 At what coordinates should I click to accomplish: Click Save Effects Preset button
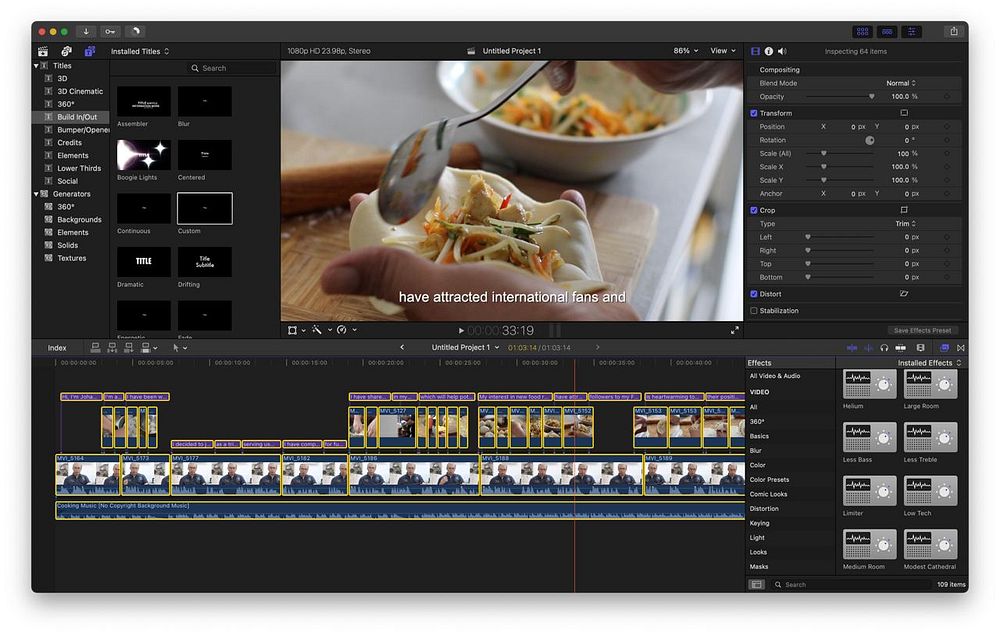point(921,330)
